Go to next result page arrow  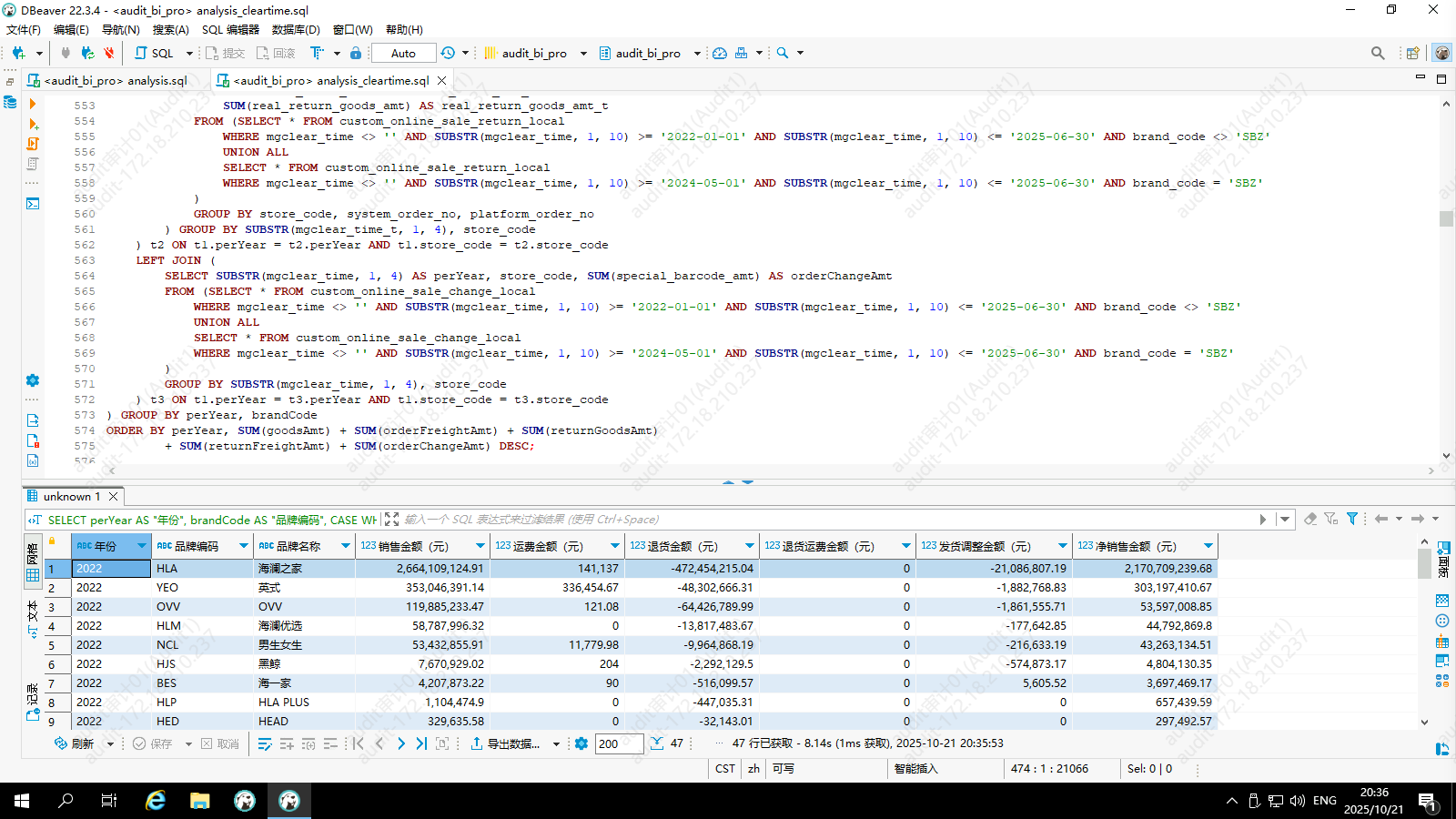pos(401,743)
